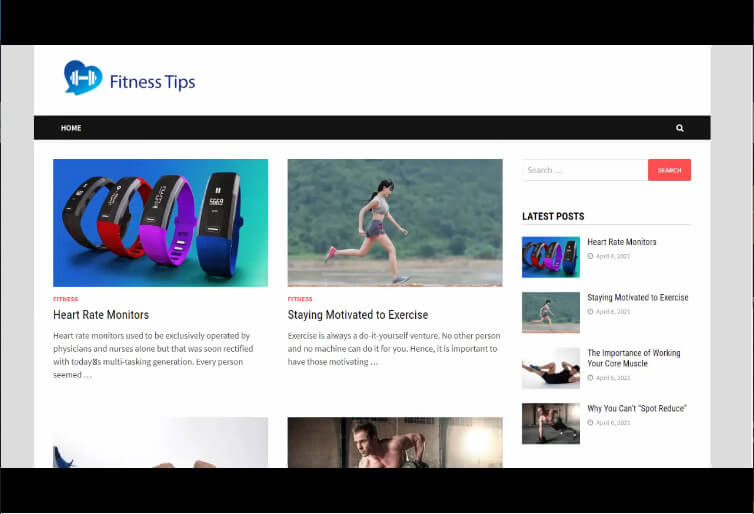
Task: Select Heart Rate Monitors thumbnail in Latest Posts
Action: pyautogui.click(x=551, y=257)
